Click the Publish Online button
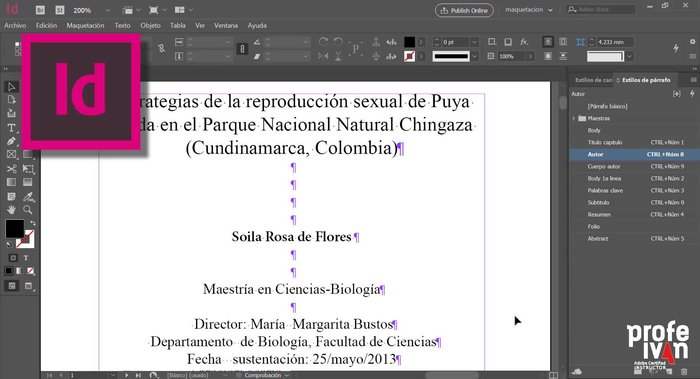 pos(464,10)
